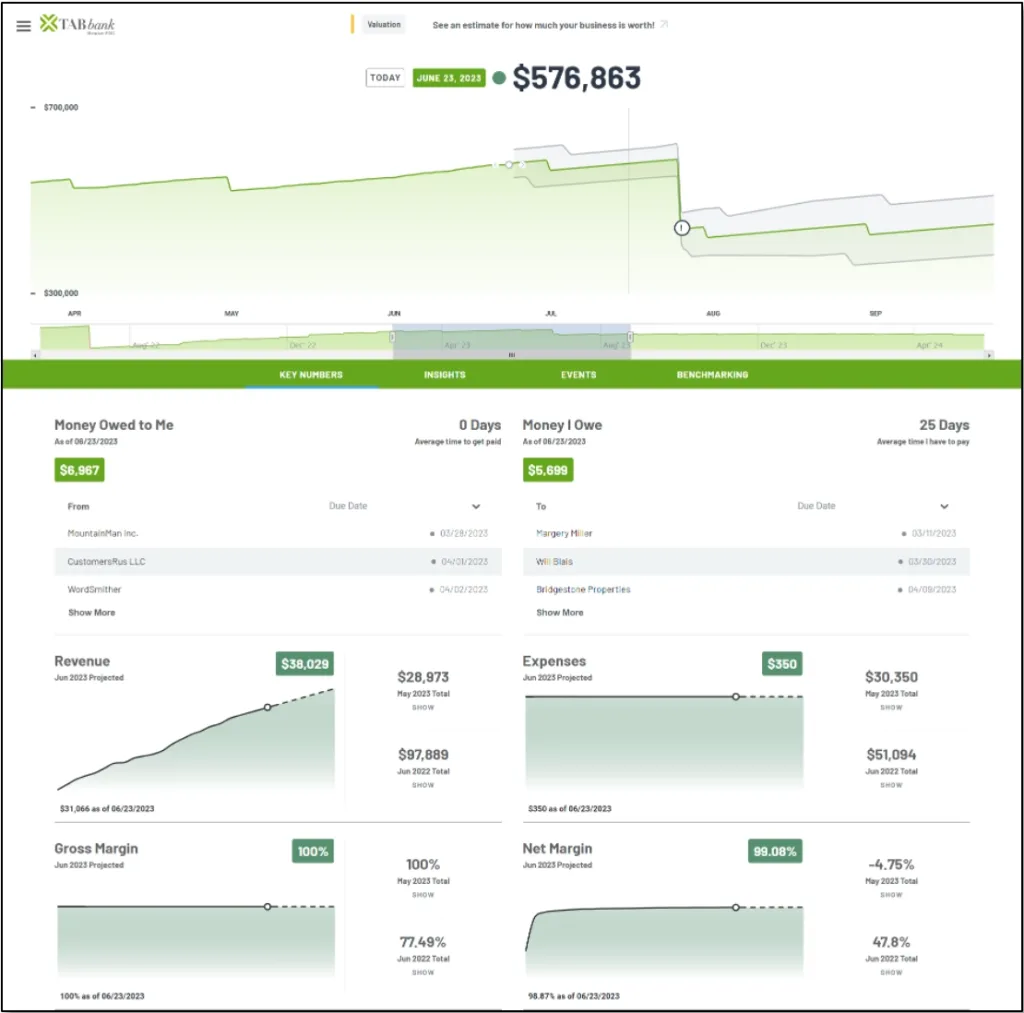
Task: Click the left arrow of the timeline scrollbar
Action: tap(35, 355)
